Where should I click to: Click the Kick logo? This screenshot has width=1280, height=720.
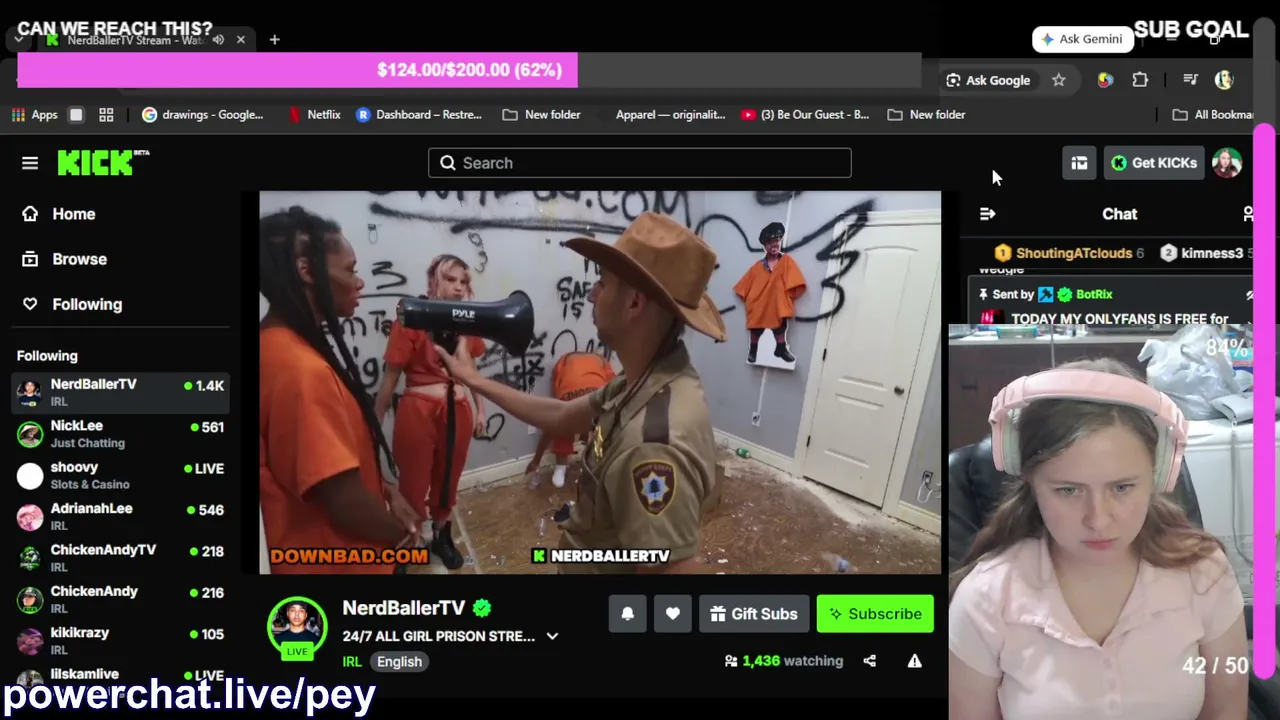pos(103,162)
